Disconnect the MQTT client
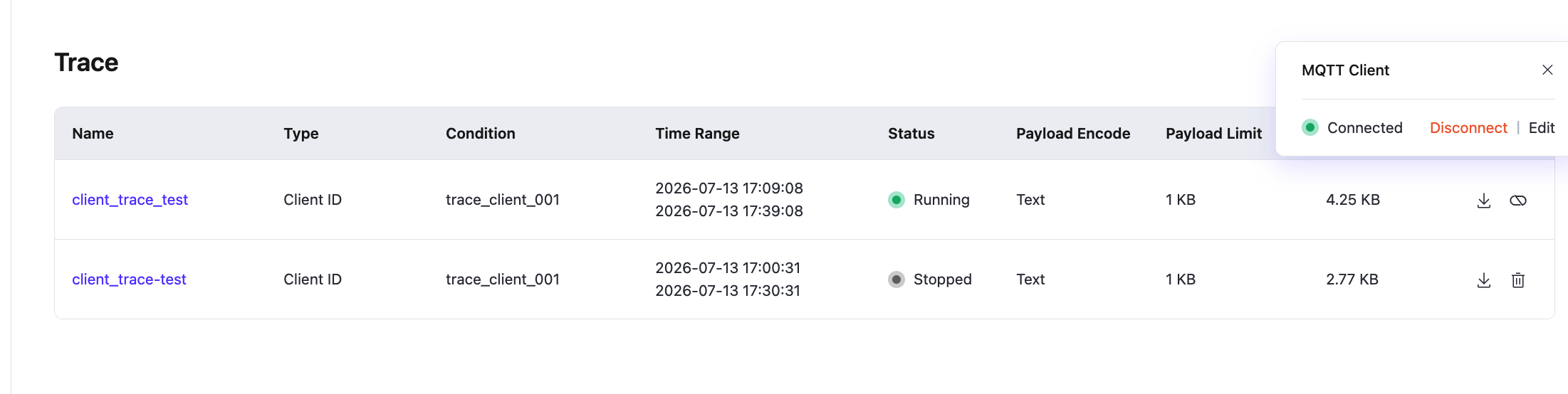This screenshot has width=1568, height=394. pos(1468,128)
